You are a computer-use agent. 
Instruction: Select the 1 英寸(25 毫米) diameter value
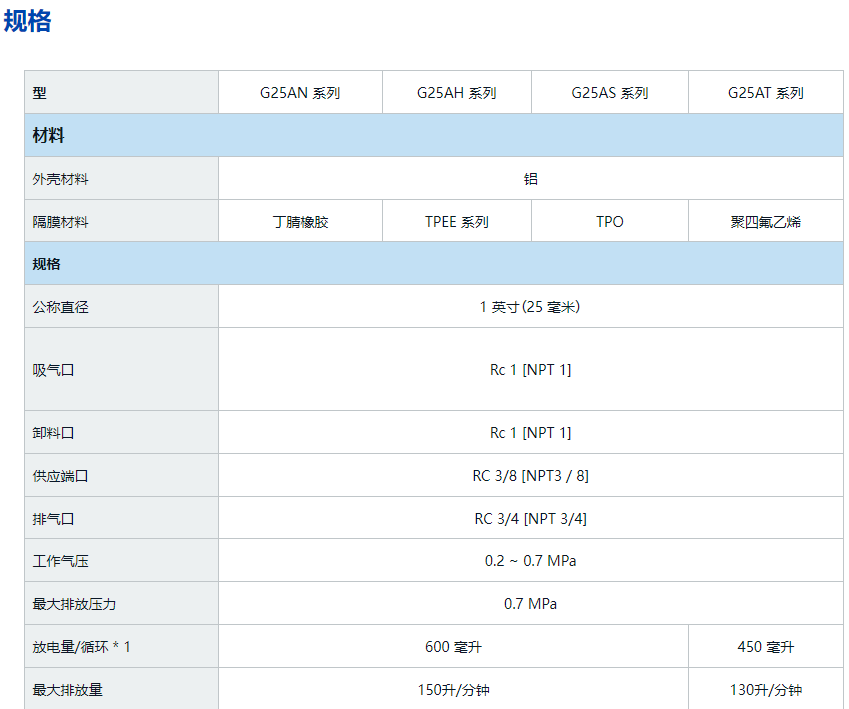click(530, 307)
